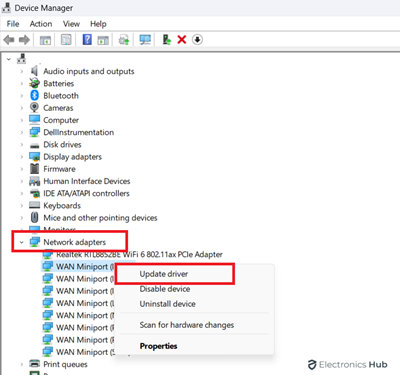Click the Disk drives icon
Screen dimensions: 400x375
click(34, 145)
